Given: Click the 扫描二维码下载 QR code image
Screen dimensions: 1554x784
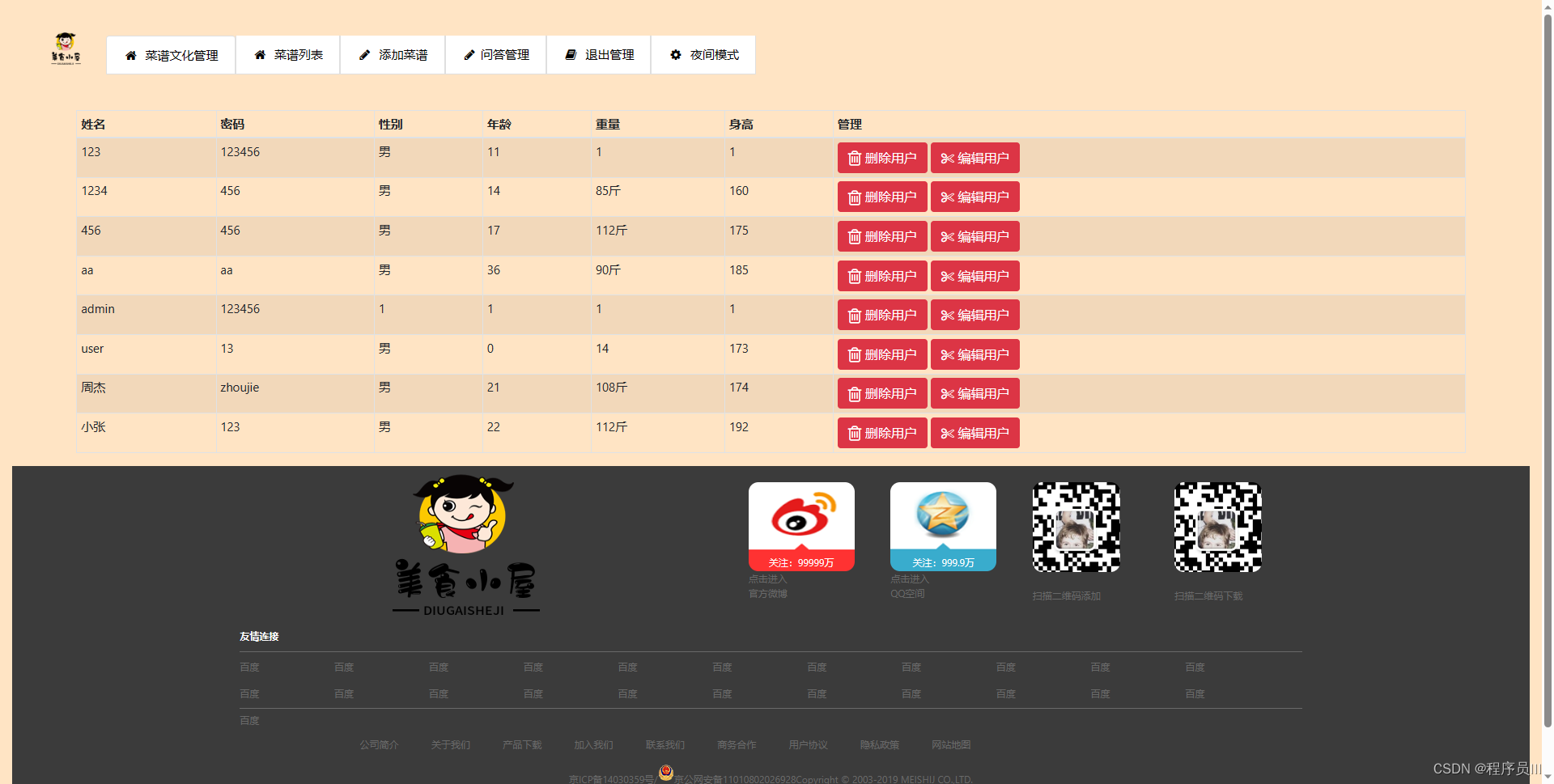Looking at the screenshot, I should click(x=1218, y=527).
